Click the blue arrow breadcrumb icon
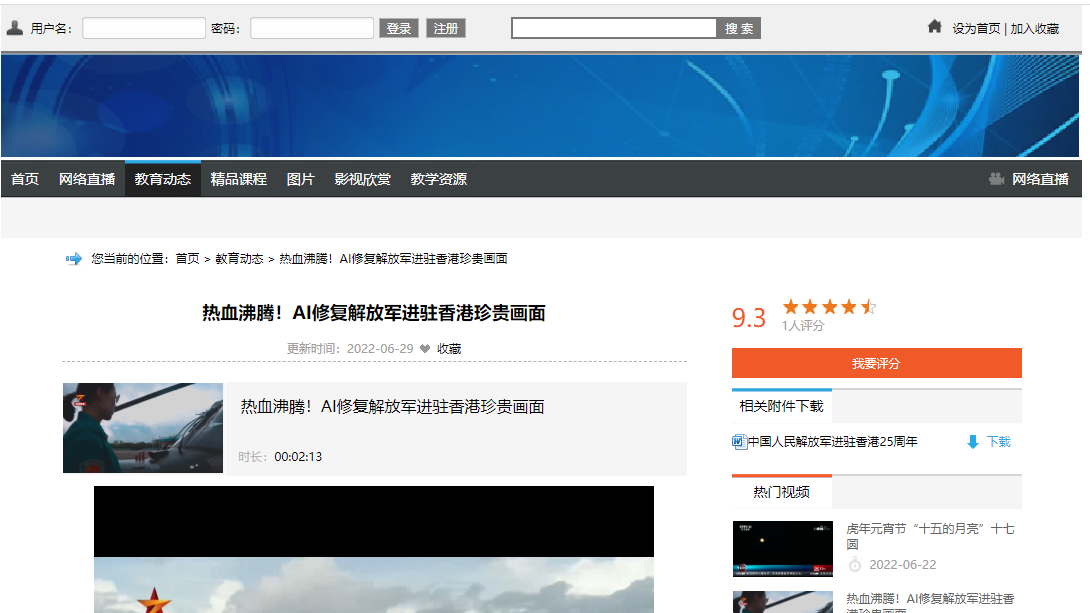Screen dimensions: 1090x613 [74, 259]
